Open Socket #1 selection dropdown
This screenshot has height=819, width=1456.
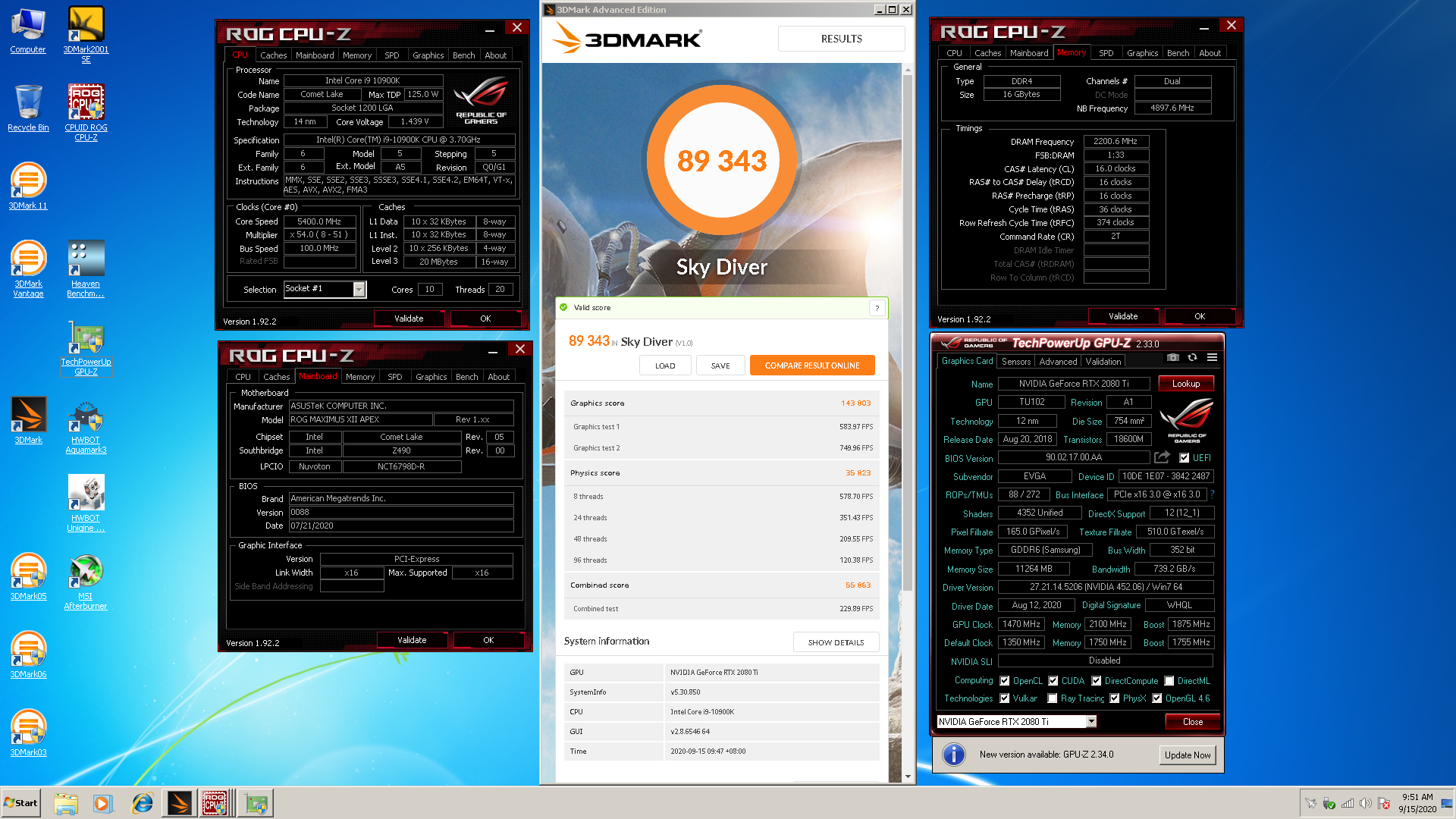pos(359,289)
